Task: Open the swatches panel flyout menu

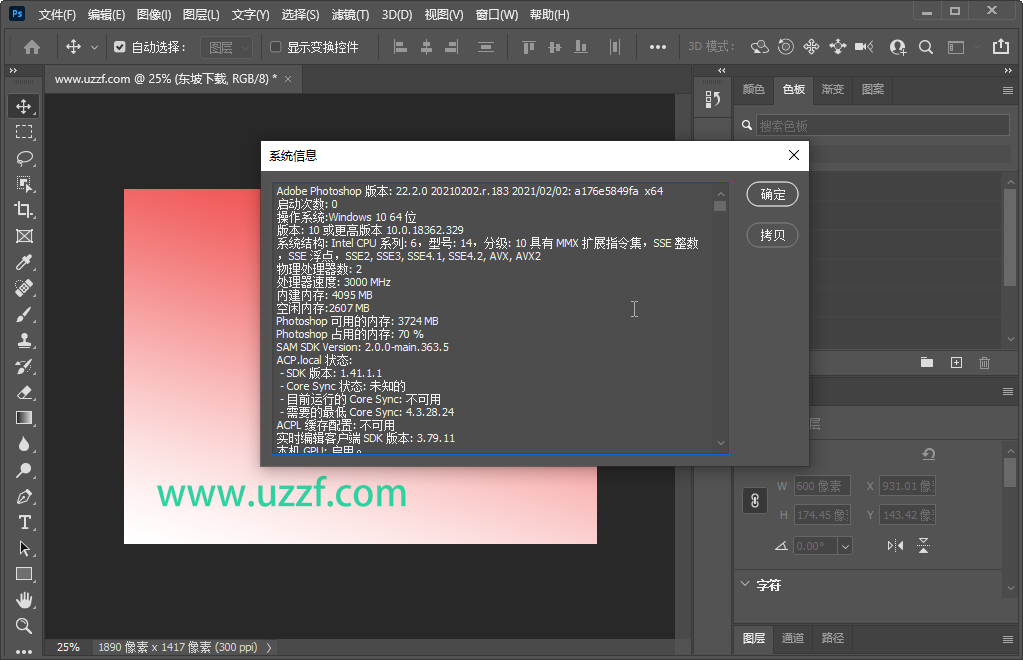Action: point(1008,90)
